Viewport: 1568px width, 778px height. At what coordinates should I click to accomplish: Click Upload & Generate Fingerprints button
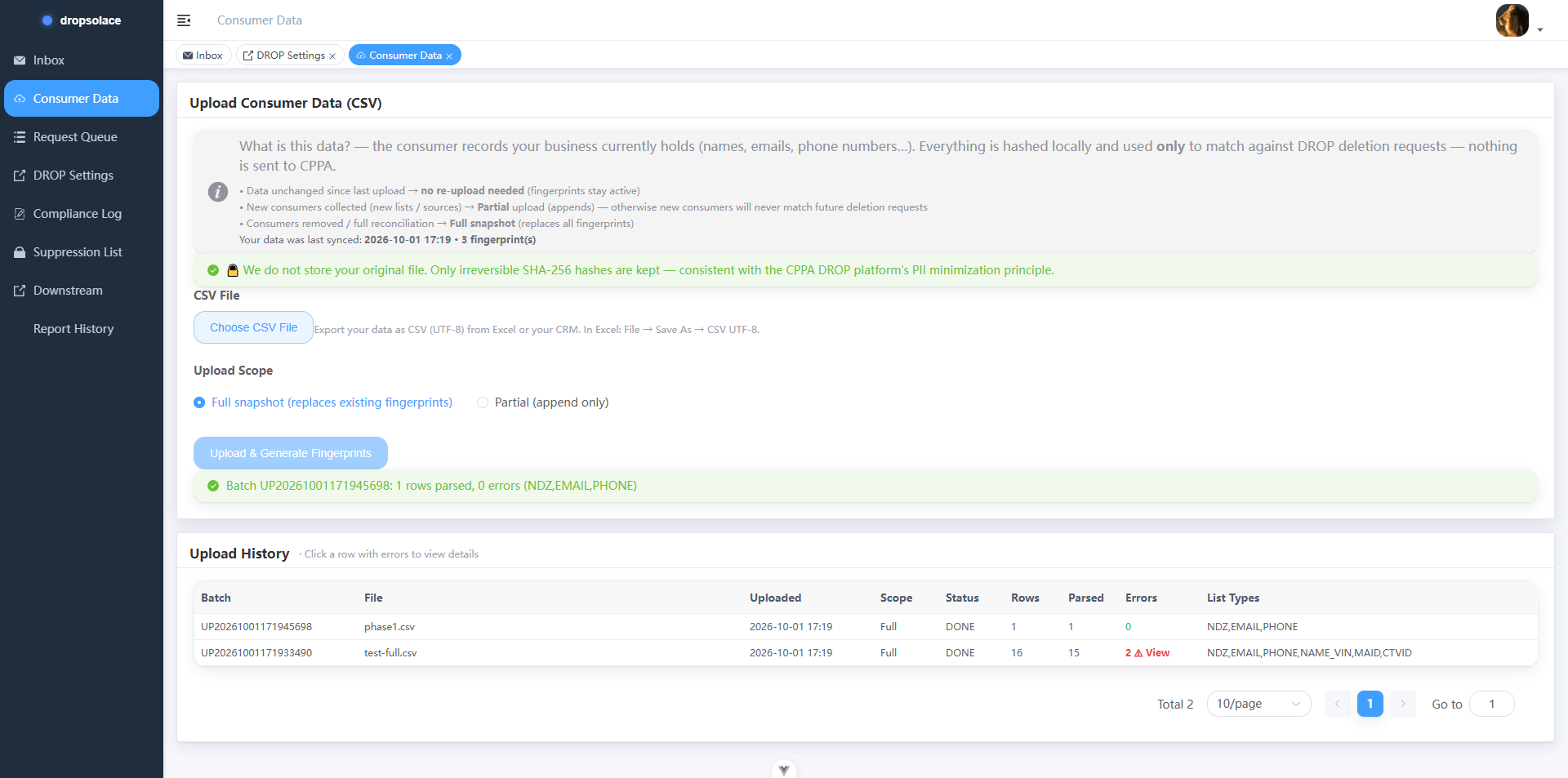[291, 453]
